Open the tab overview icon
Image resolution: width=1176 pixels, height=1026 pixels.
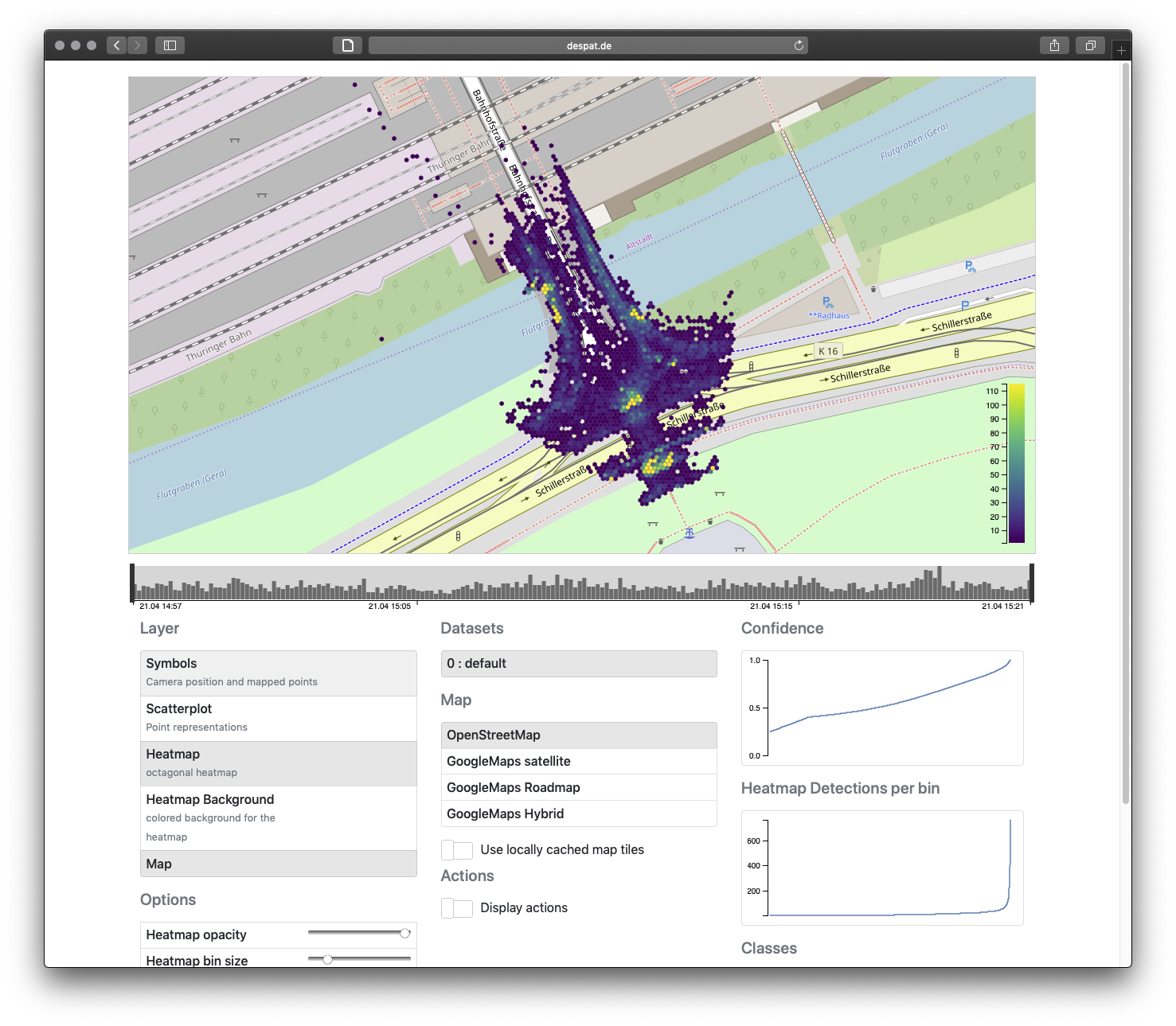[x=1090, y=46]
